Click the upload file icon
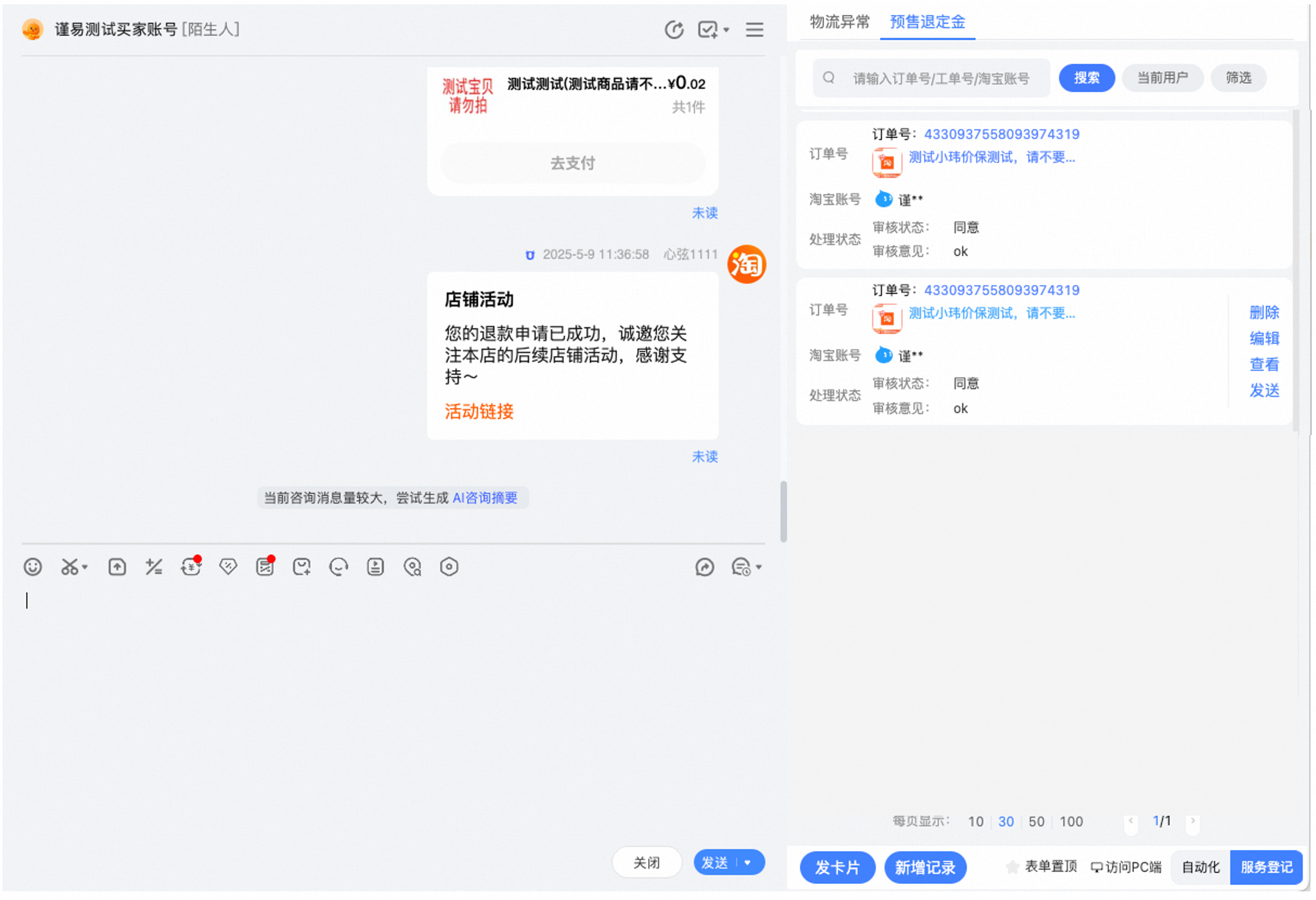Viewport: 1316px width, 900px height. 117,567
